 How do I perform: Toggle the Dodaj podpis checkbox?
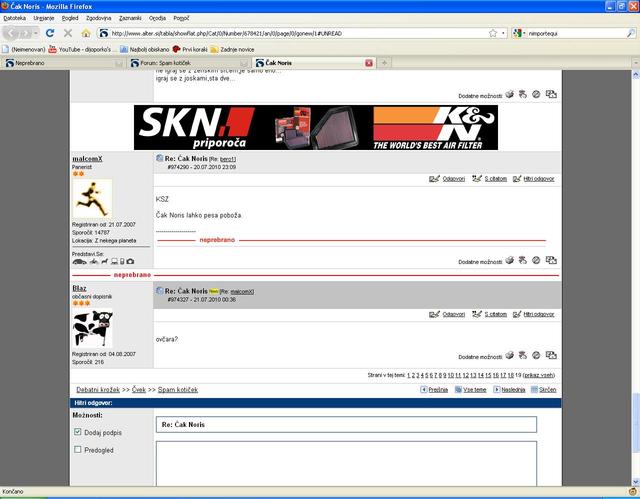[78, 432]
